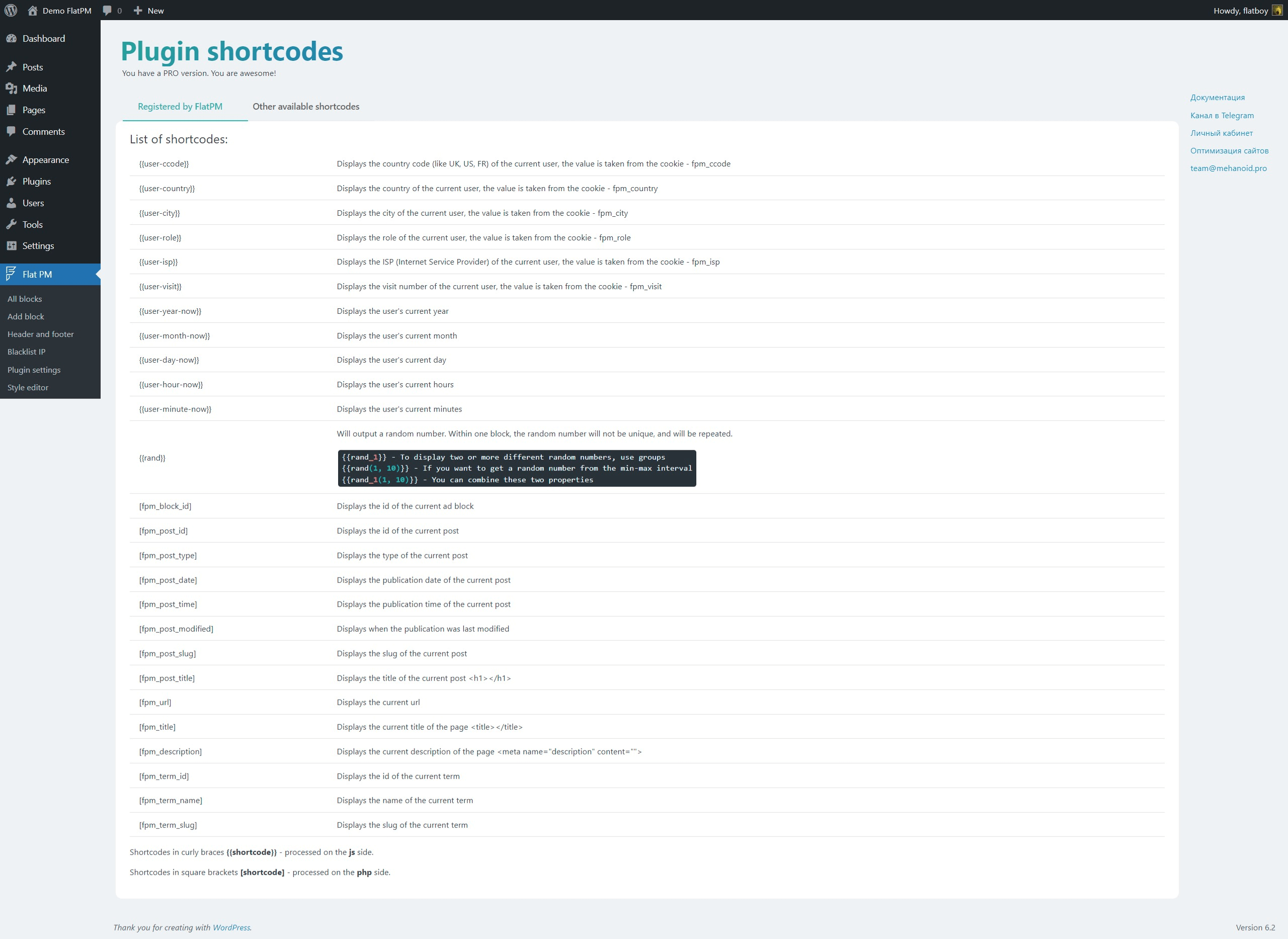Select the [fpm_description] shortcode text
The height and width of the screenshot is (939, 1288).
tap(170, 751)
